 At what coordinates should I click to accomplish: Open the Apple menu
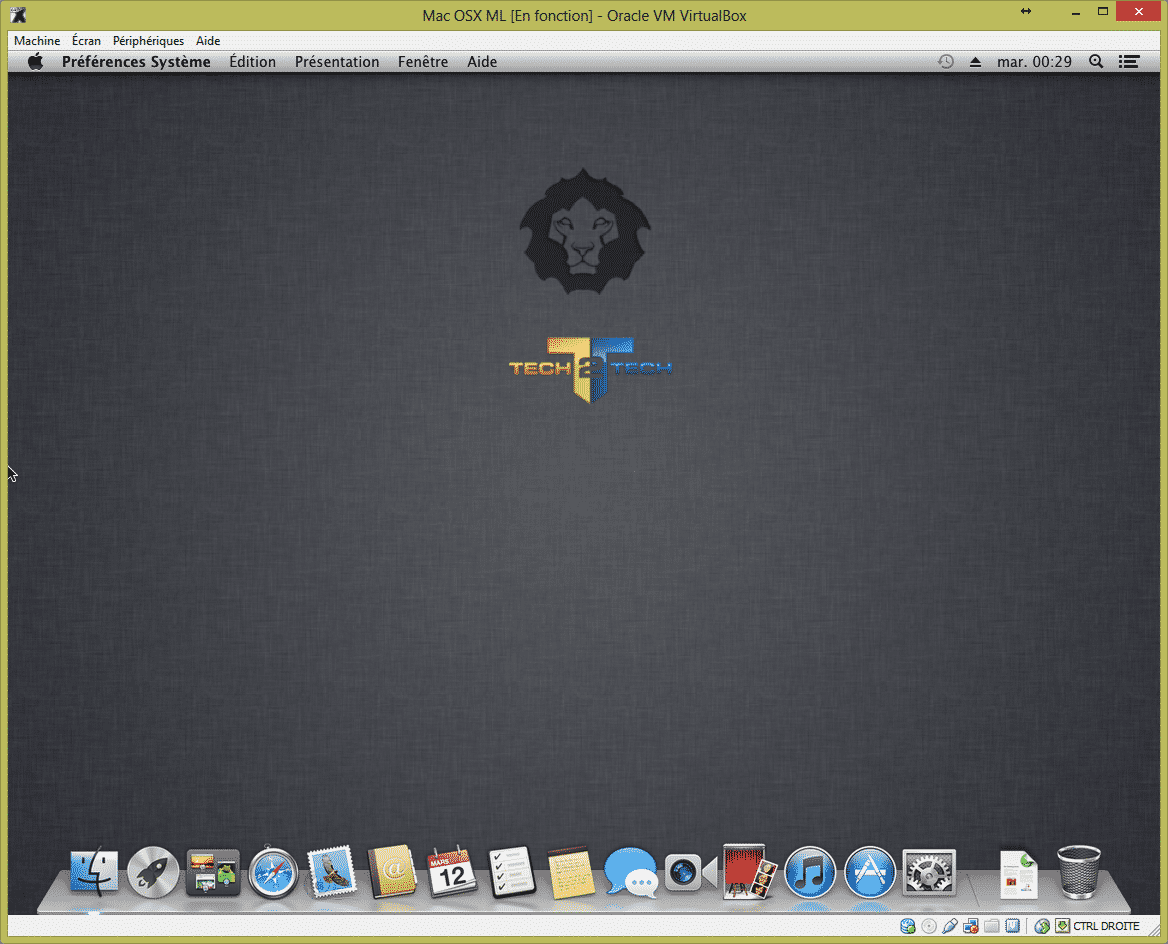[x=36, y=62]
